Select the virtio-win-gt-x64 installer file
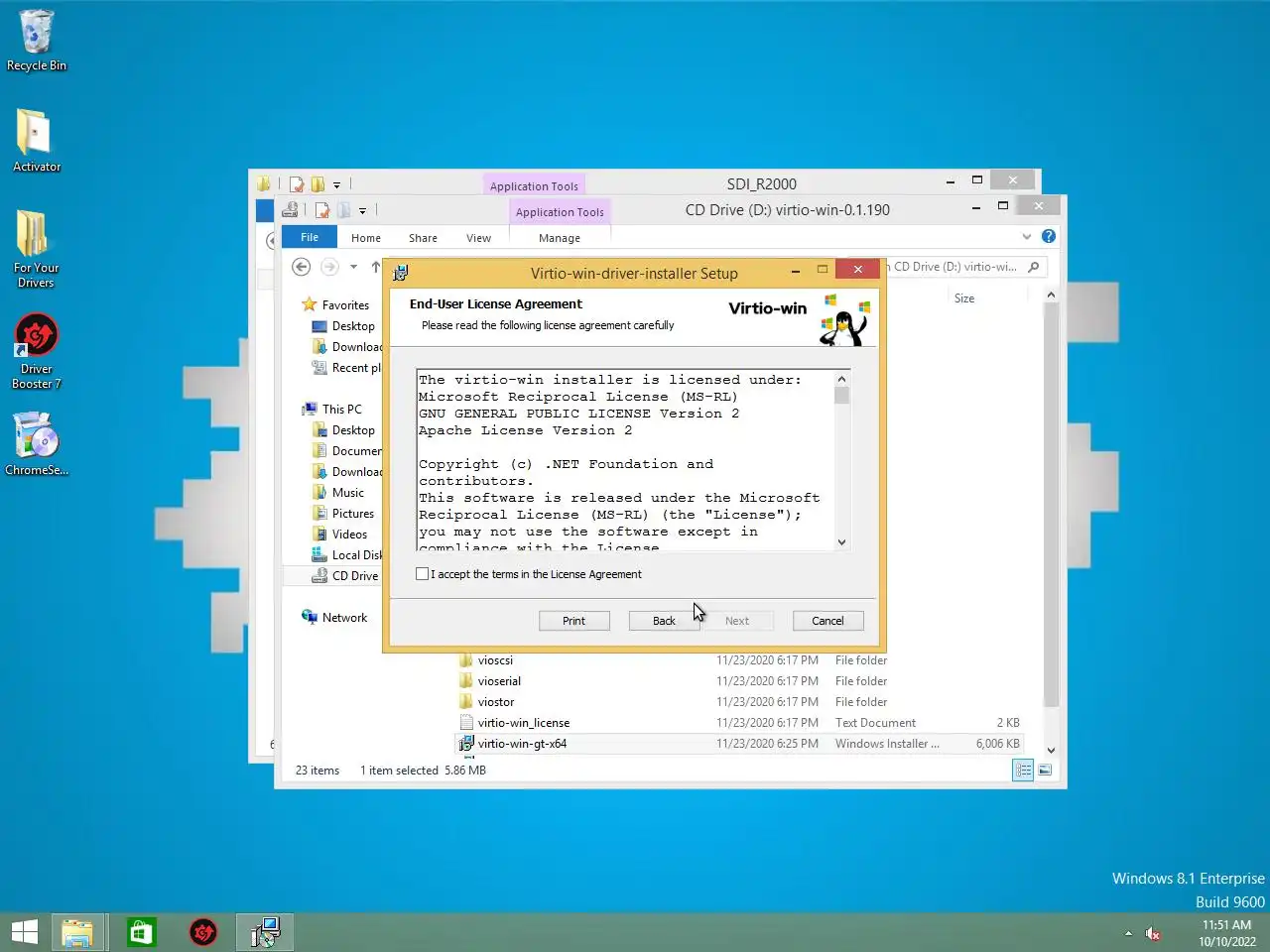1270x952 pixels. [522, 744]
